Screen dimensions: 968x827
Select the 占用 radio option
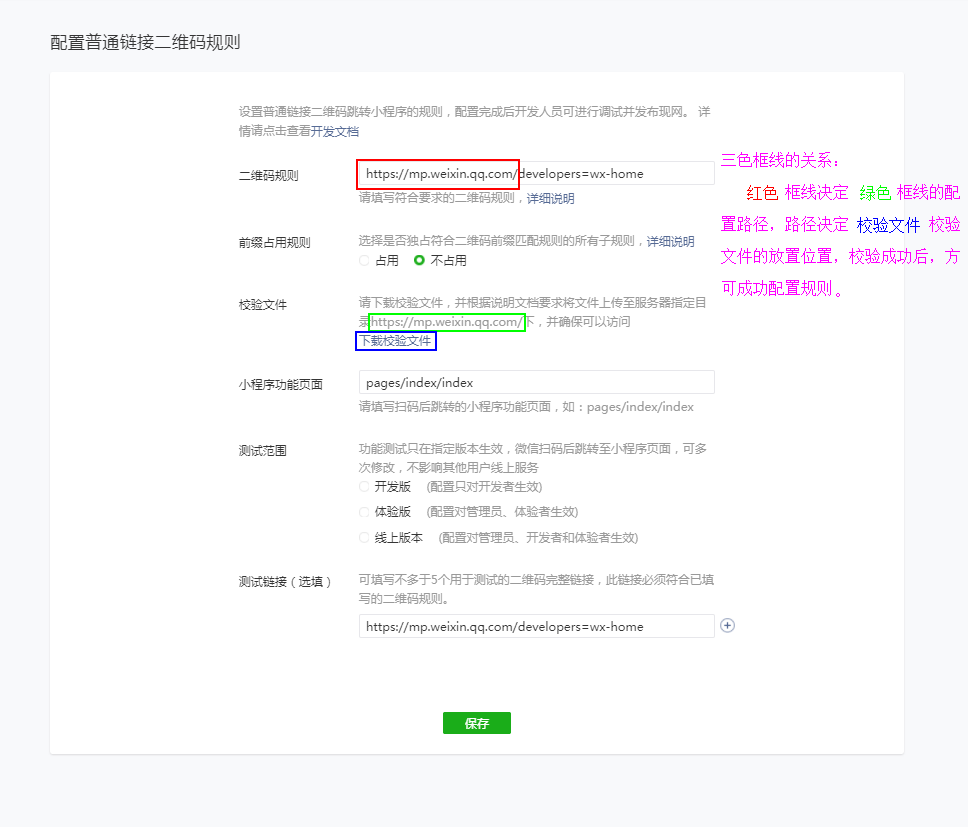click(363, 260)
